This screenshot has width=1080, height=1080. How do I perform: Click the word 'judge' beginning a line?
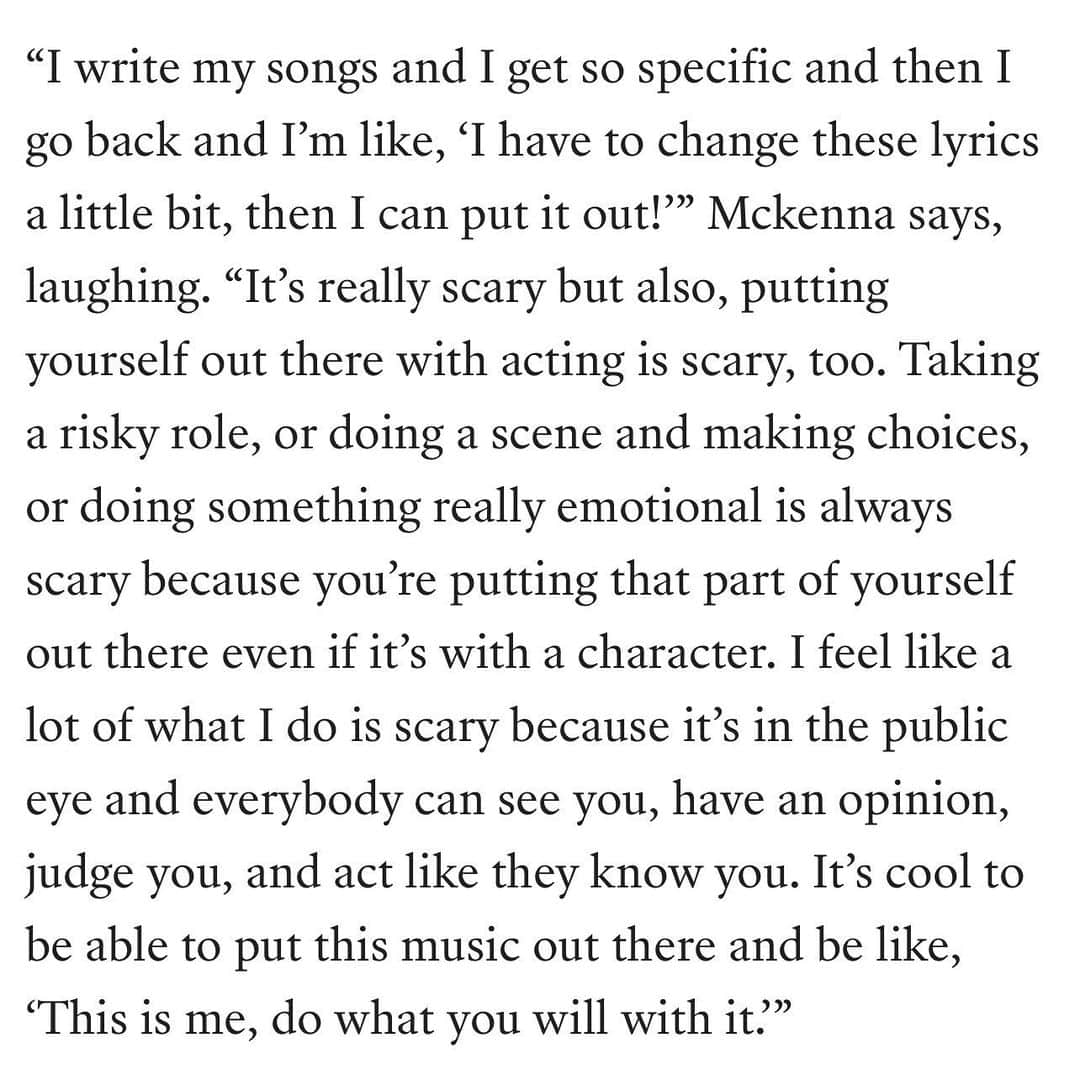point(80,875)
